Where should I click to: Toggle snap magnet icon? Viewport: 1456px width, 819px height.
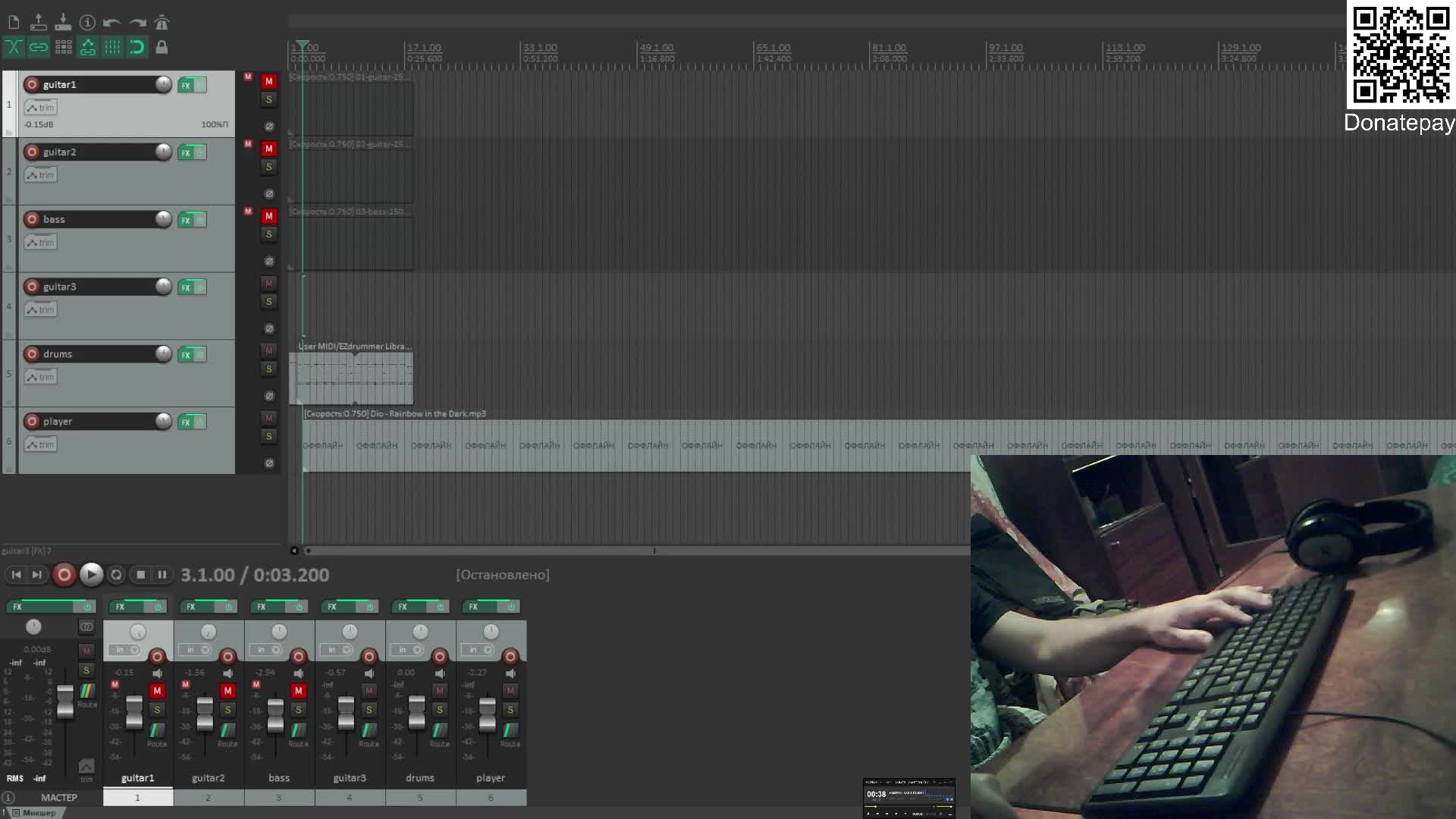point(137,47)
